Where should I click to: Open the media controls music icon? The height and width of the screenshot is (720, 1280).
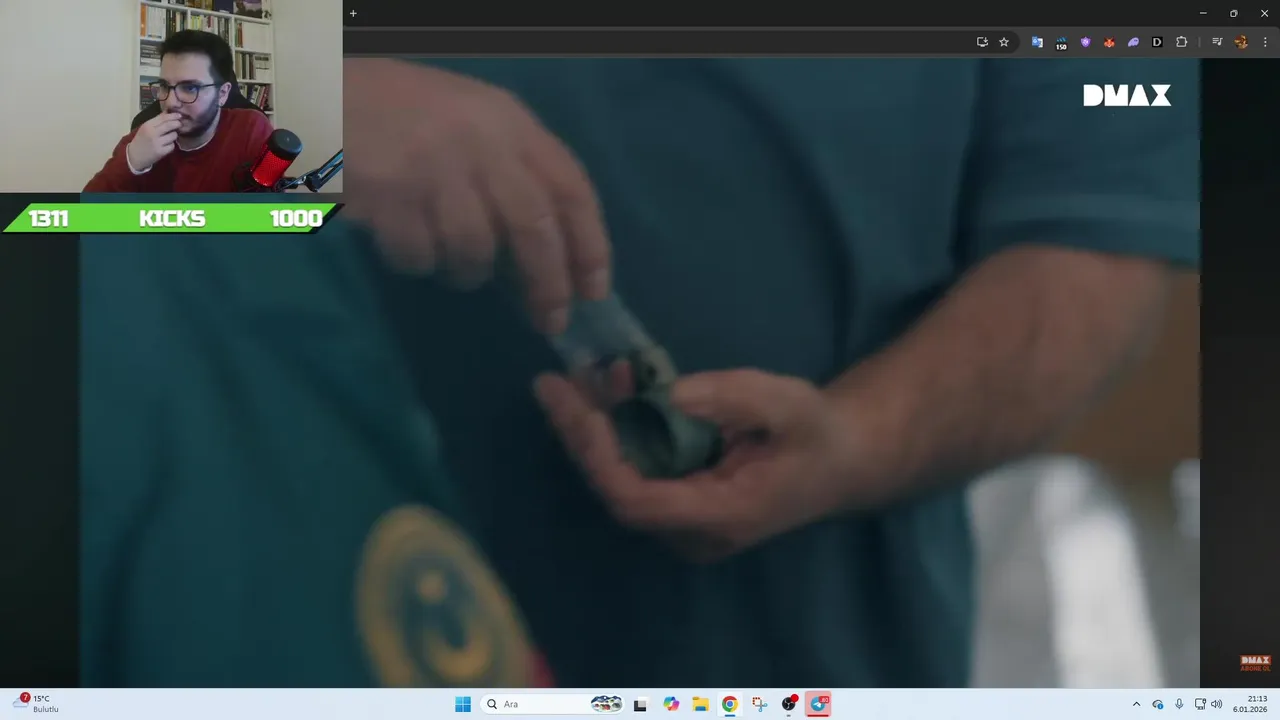[x=1217, y=42]
